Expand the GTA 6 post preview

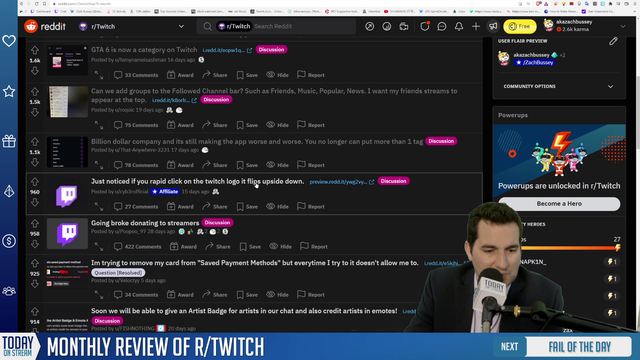pyautogui.click(x=99, y=75)
